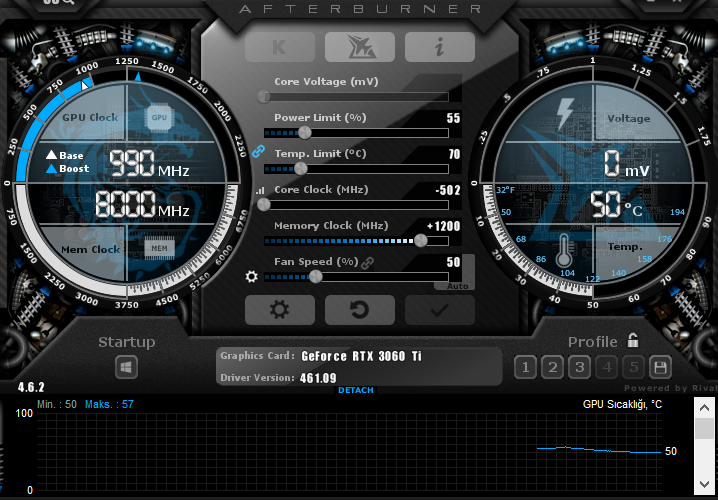Click the graph scrollbar down arrow
The height and width of the screenshot is (500, 718).
tap(704, 484)
